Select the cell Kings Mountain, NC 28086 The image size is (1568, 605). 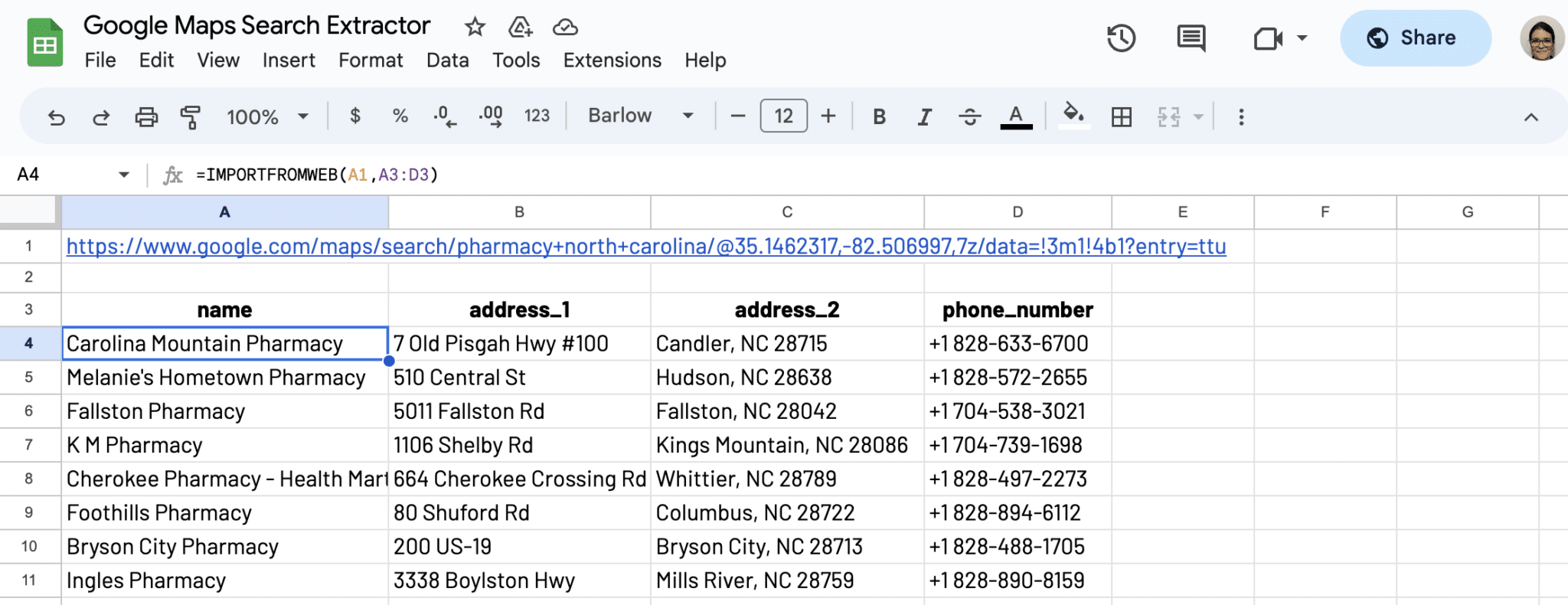pyautogui.click(x=787, y=445)
